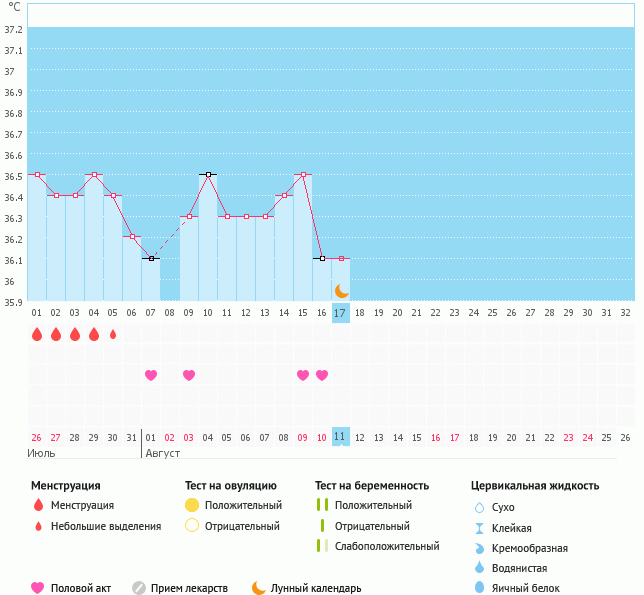Click the small spotting drop on day 05
This screenshot has width=644, height=595.
113,334
